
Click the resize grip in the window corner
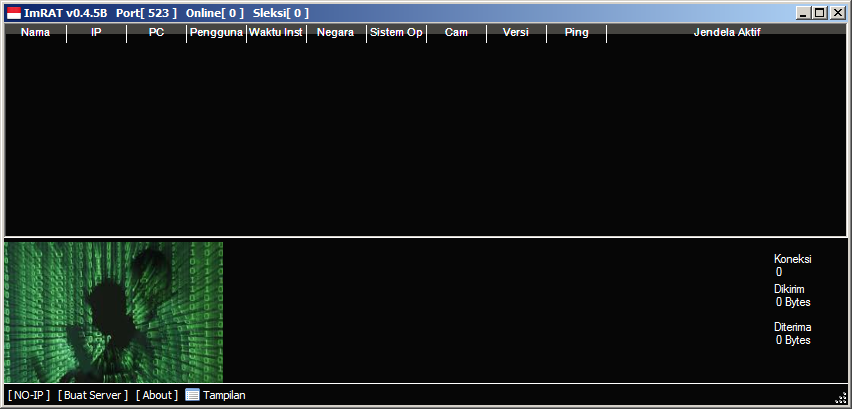pyautogui.click(x=840, y=399)
